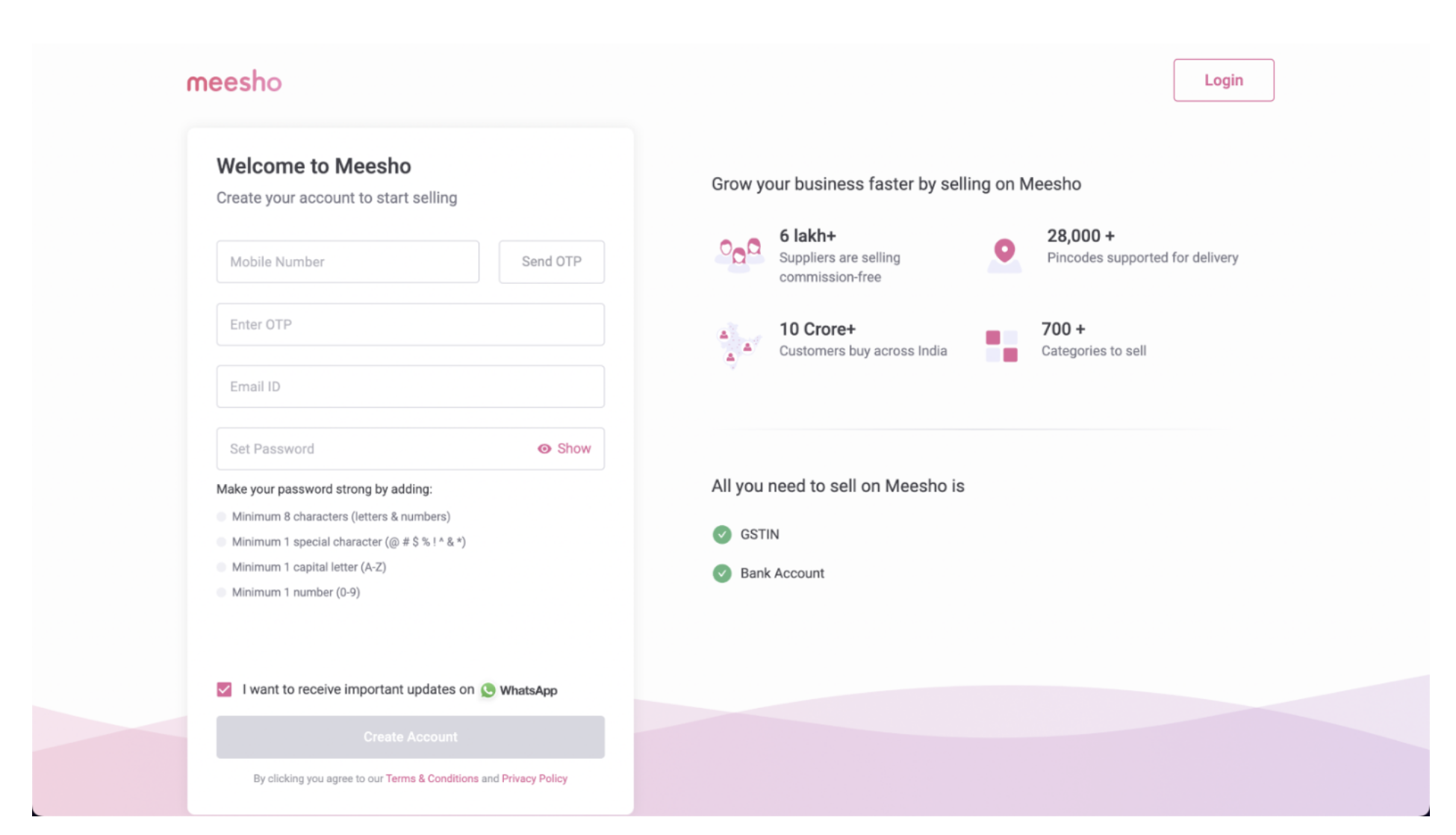Click the WhatsApp icon next to the checkbox label
This screenshot has width=1456, height=835.
click(x=488, y=690)
